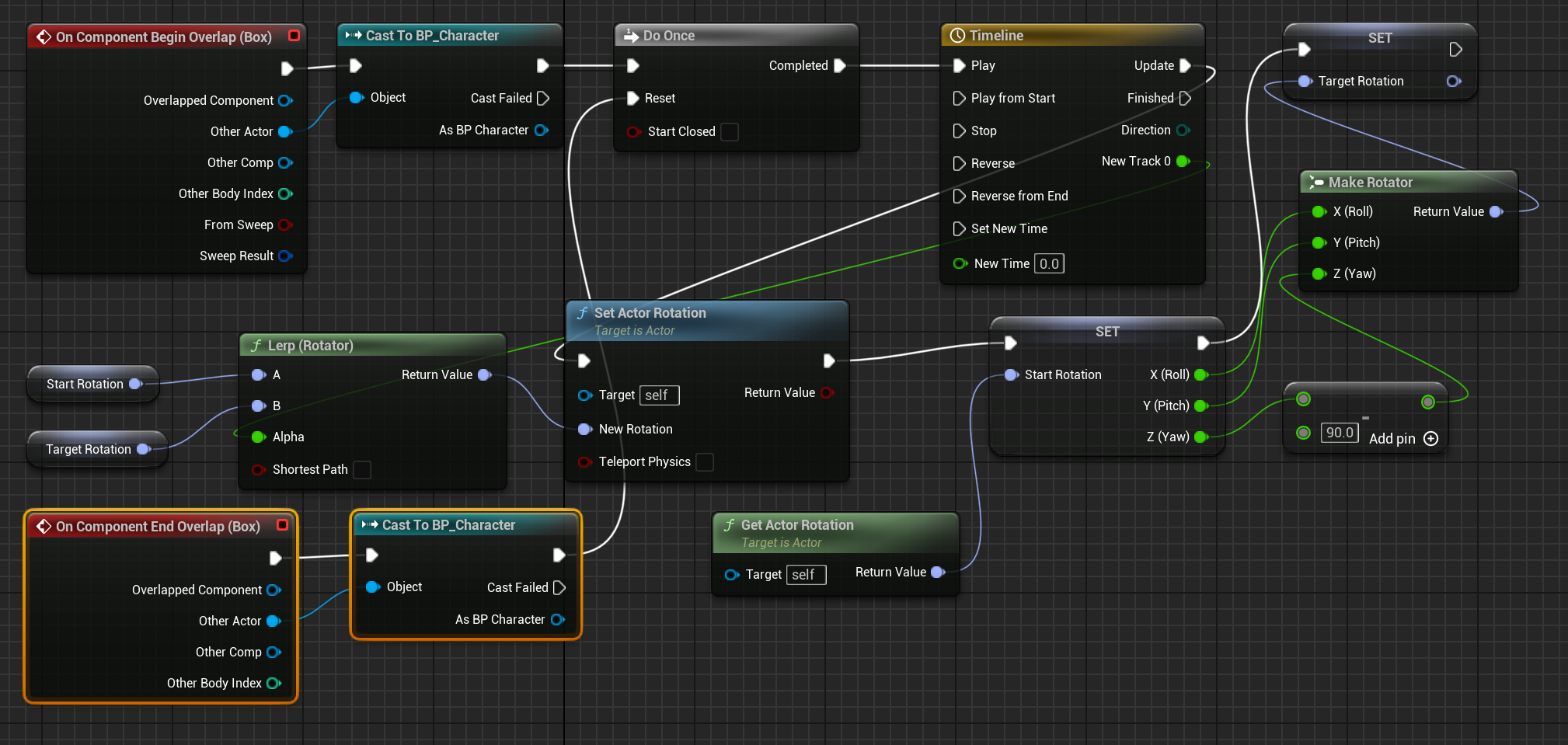This screenshot has width=1568, height=745.
Task: Select the Make Rotator node title
Action: [x=1371, y=183]
